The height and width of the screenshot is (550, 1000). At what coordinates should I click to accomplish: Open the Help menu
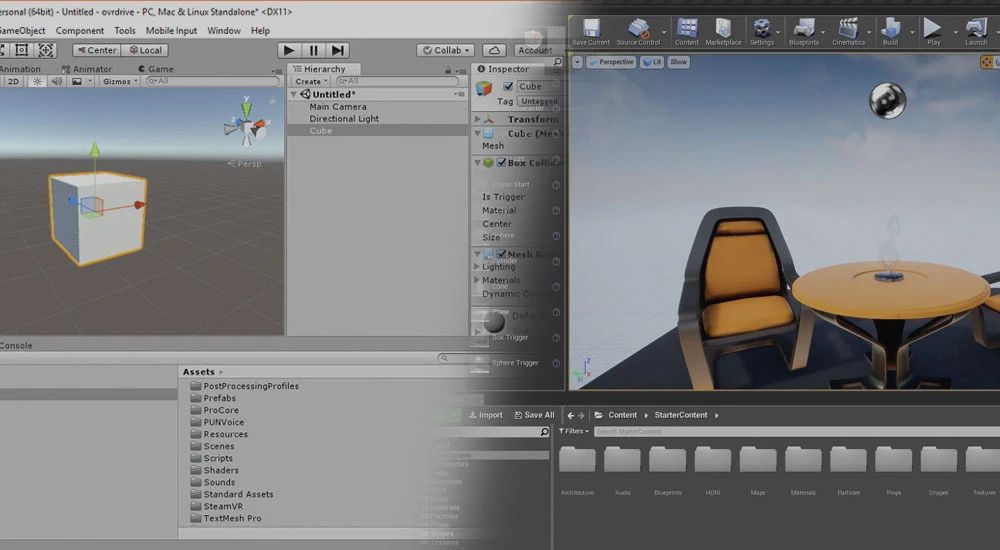click(x=260, y=31)
